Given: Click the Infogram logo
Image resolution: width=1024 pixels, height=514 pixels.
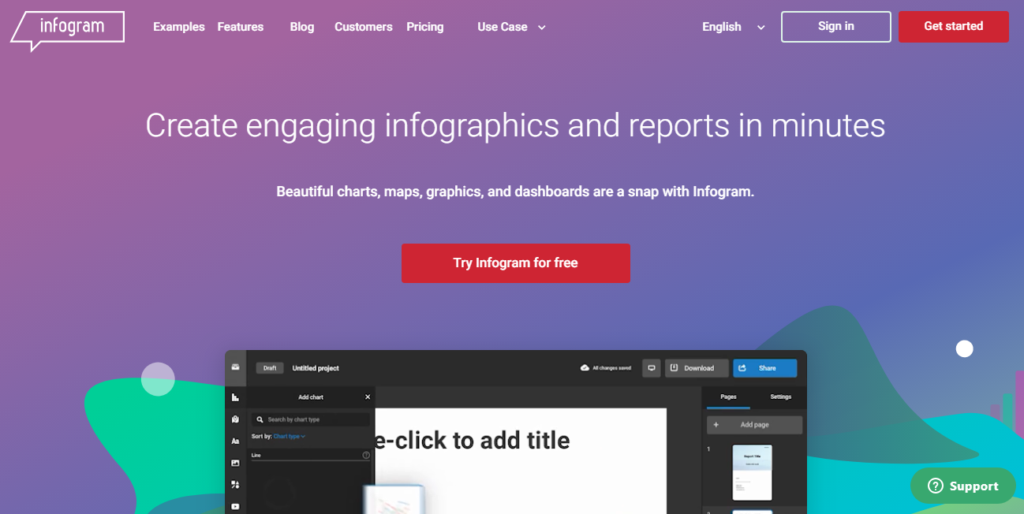Looking at the screenshot, I should (67, 30).
